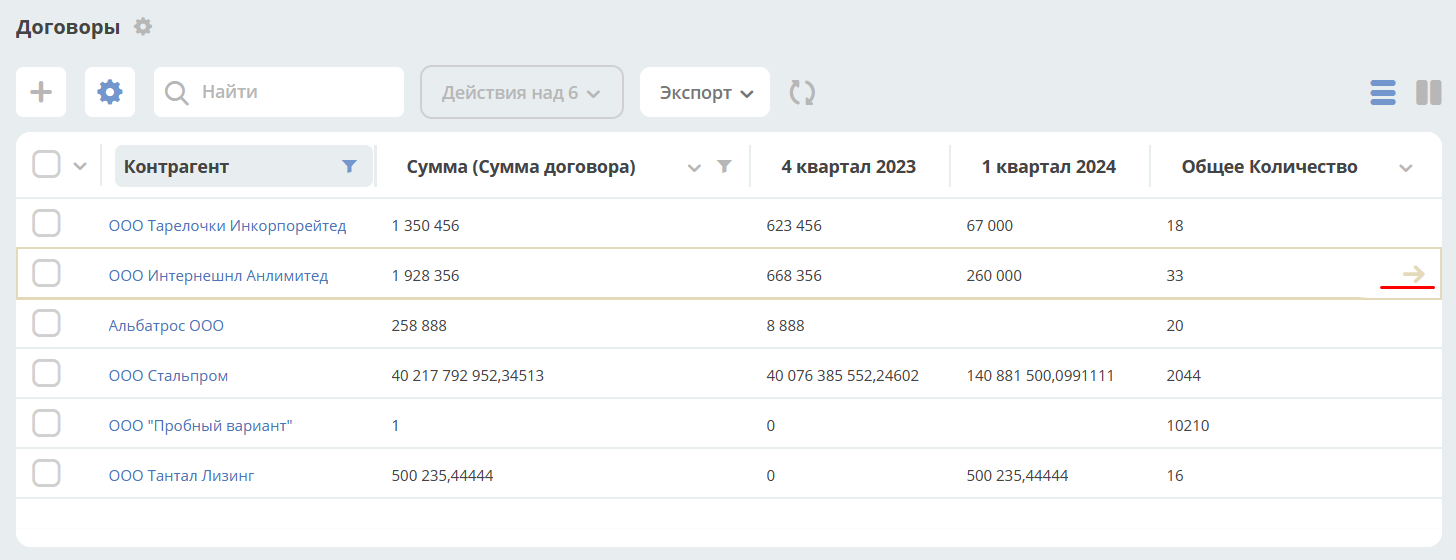Image resolution: width=1456 pixels, height=560 pixels.
Task: Open filter icon in Сумма column
Action: pyautogui.click(x=725, y=167)
